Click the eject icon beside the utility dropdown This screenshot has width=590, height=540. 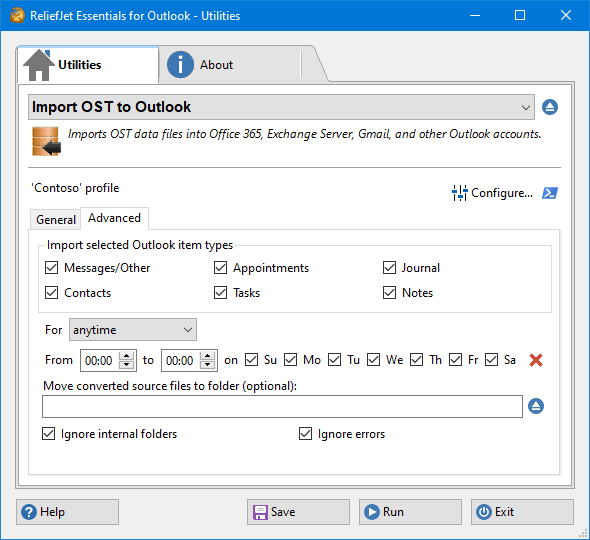click(550, 107)
